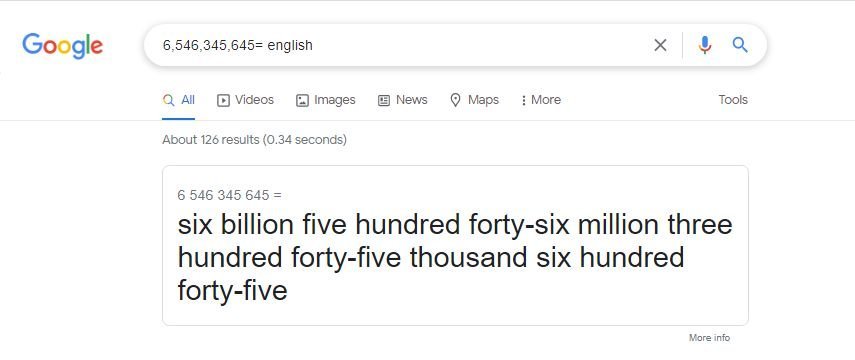
Task: Click the Google logo
Action: (x=62, y=45)
